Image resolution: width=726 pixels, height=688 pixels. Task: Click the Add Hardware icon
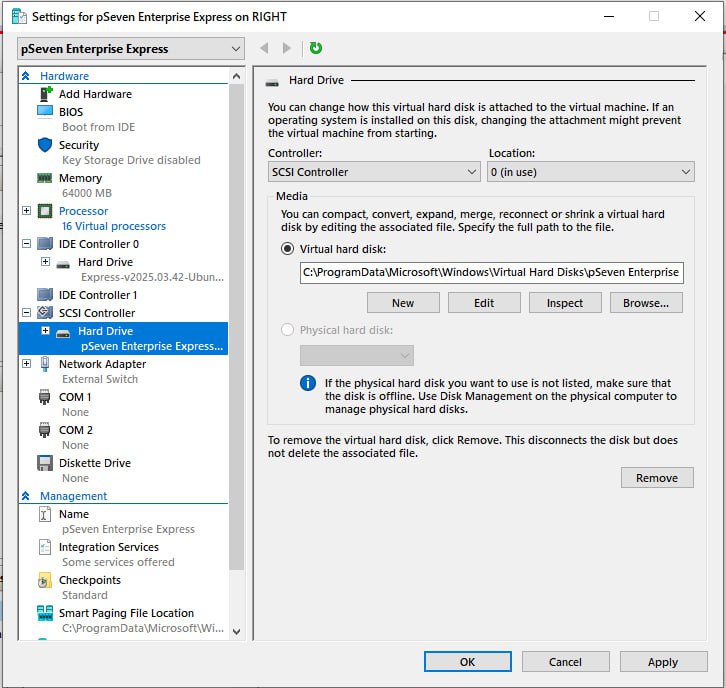[45, 94]
